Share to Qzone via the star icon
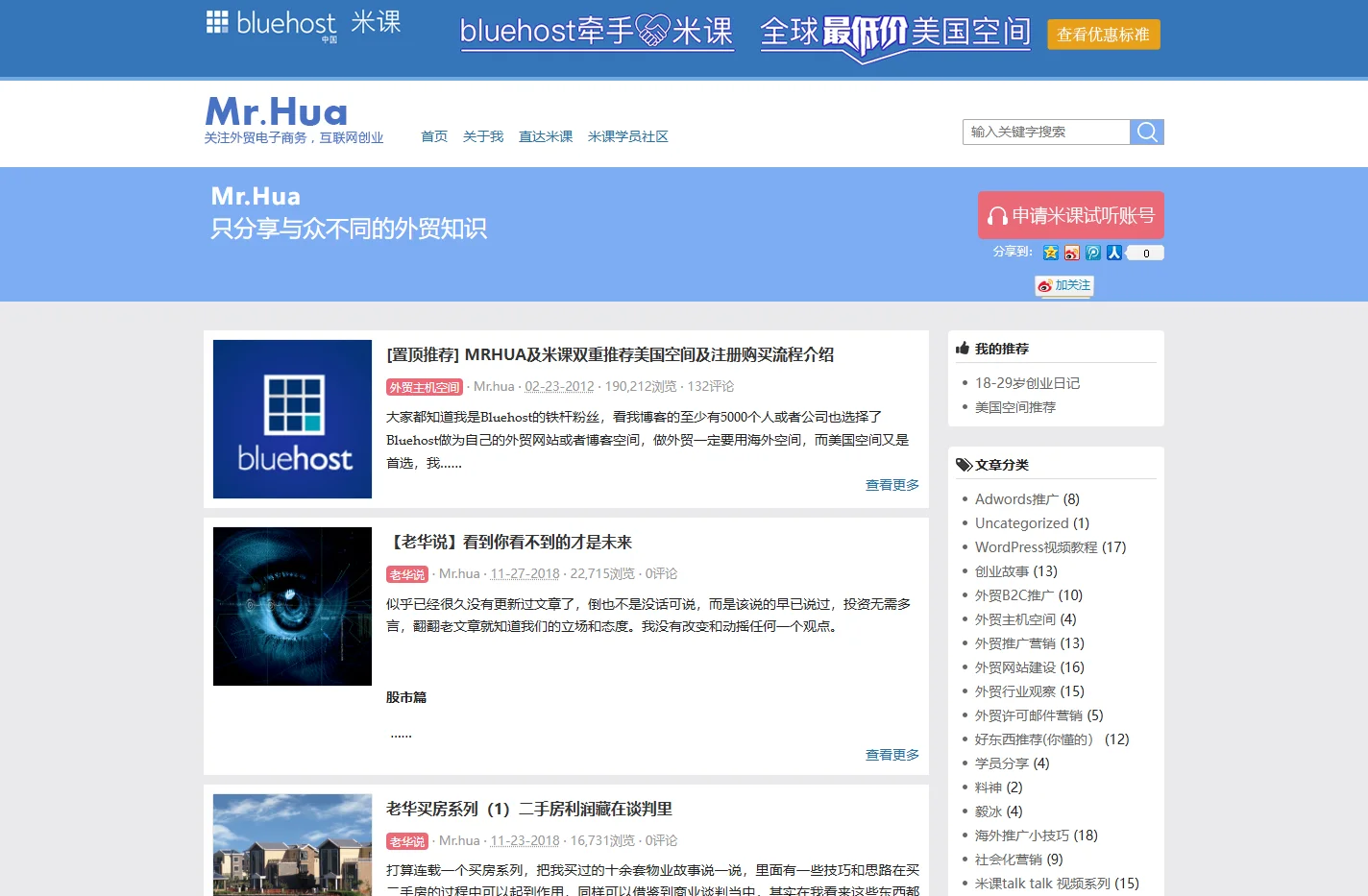This screenshot has height=896, width=1368. coord(1051,253)
